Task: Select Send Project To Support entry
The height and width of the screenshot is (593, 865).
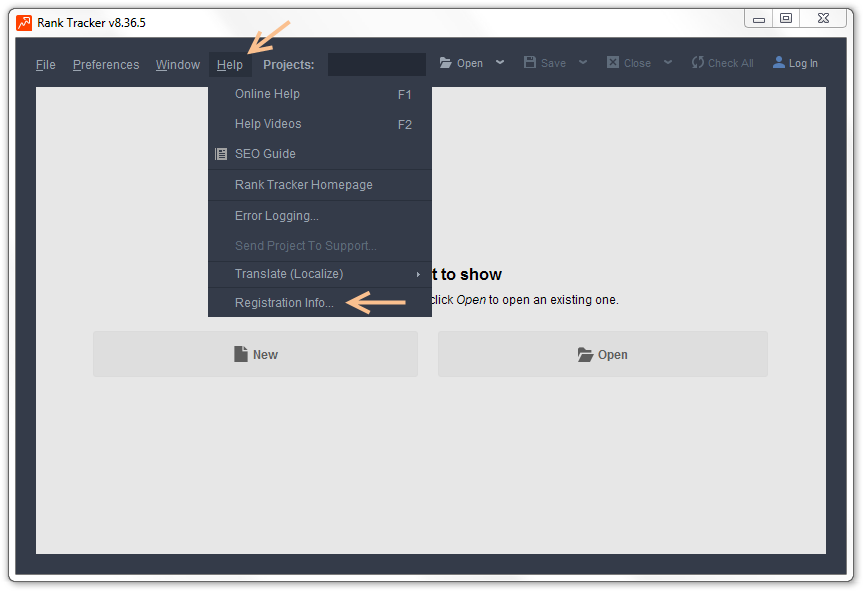Action: tap(320, 245)
